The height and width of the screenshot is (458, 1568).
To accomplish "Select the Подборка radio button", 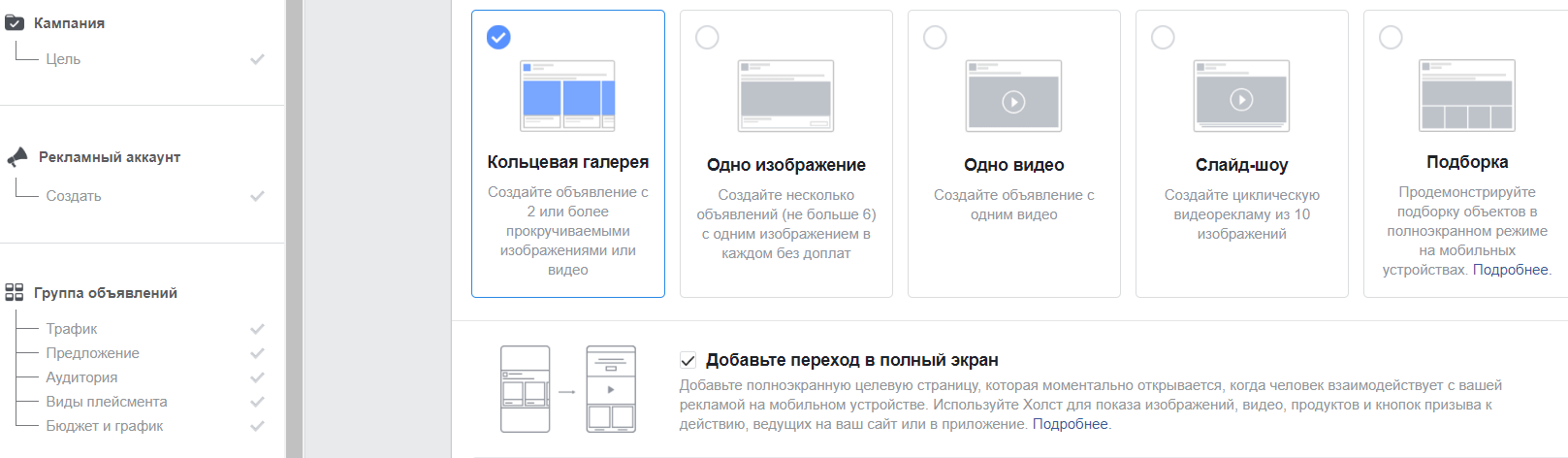I will tap(1391, 37).
